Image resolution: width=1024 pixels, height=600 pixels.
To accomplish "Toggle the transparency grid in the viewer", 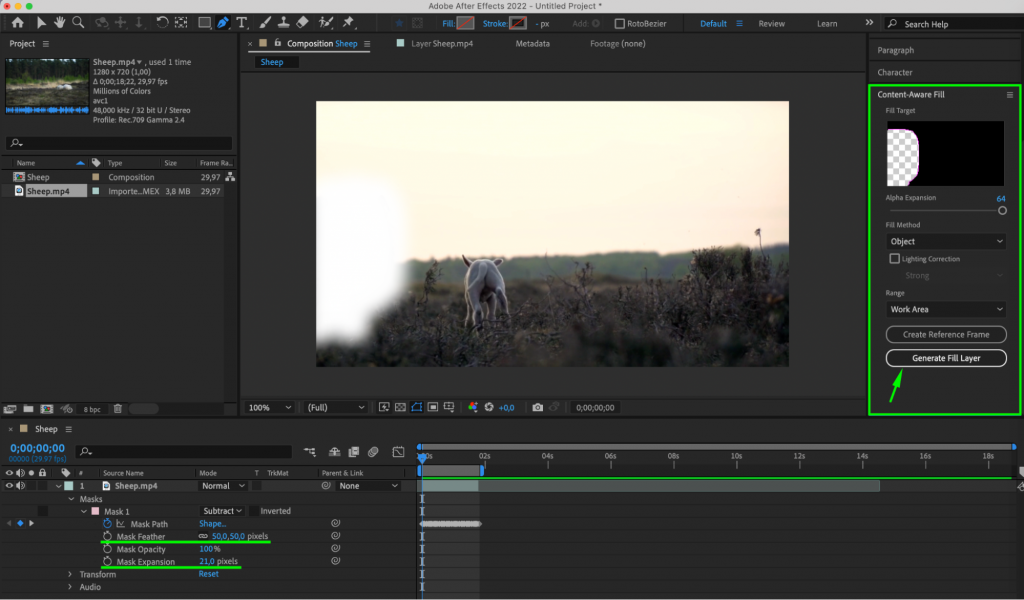I will [401, 407].
